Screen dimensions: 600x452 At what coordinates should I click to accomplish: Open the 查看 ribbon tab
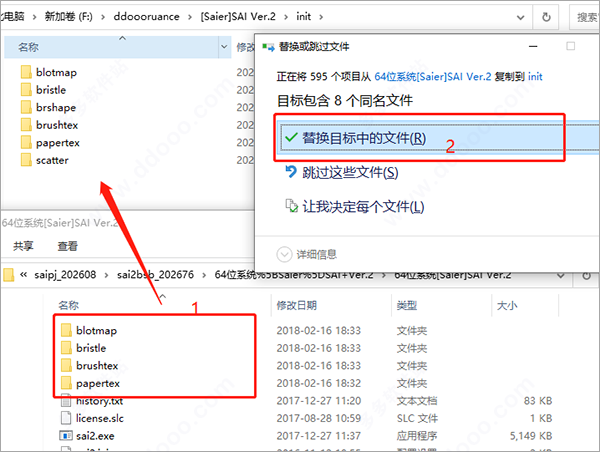[x=67, y=246]
